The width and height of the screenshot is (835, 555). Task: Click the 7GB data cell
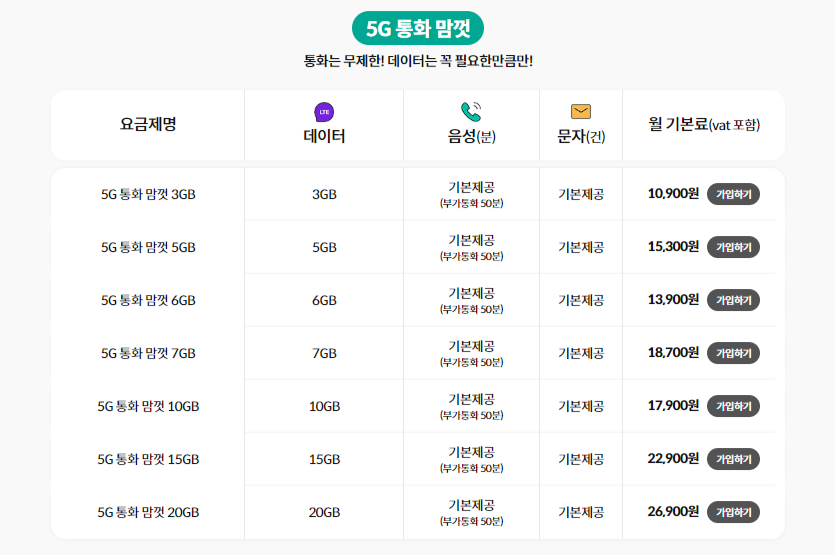324,353
